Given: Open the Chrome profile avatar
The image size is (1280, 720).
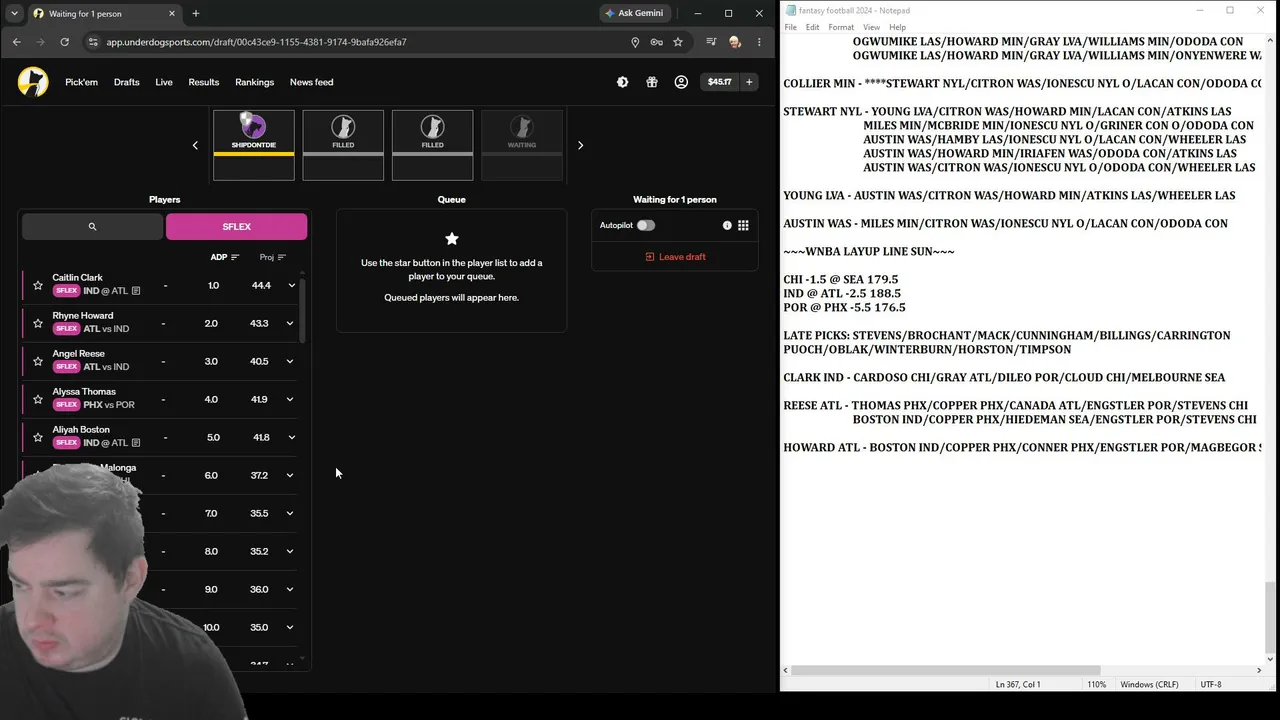Looking at the screenshot, I should 735,42.
